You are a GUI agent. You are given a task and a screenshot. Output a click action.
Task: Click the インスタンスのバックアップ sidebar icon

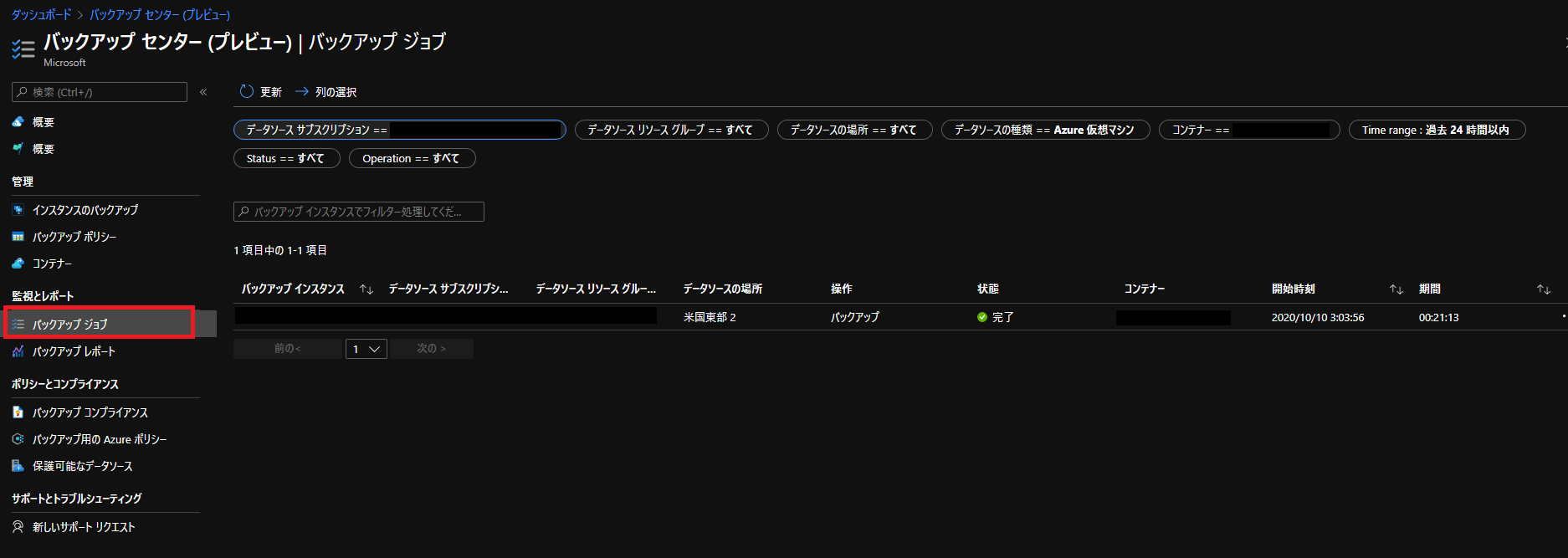pos(18,210)
